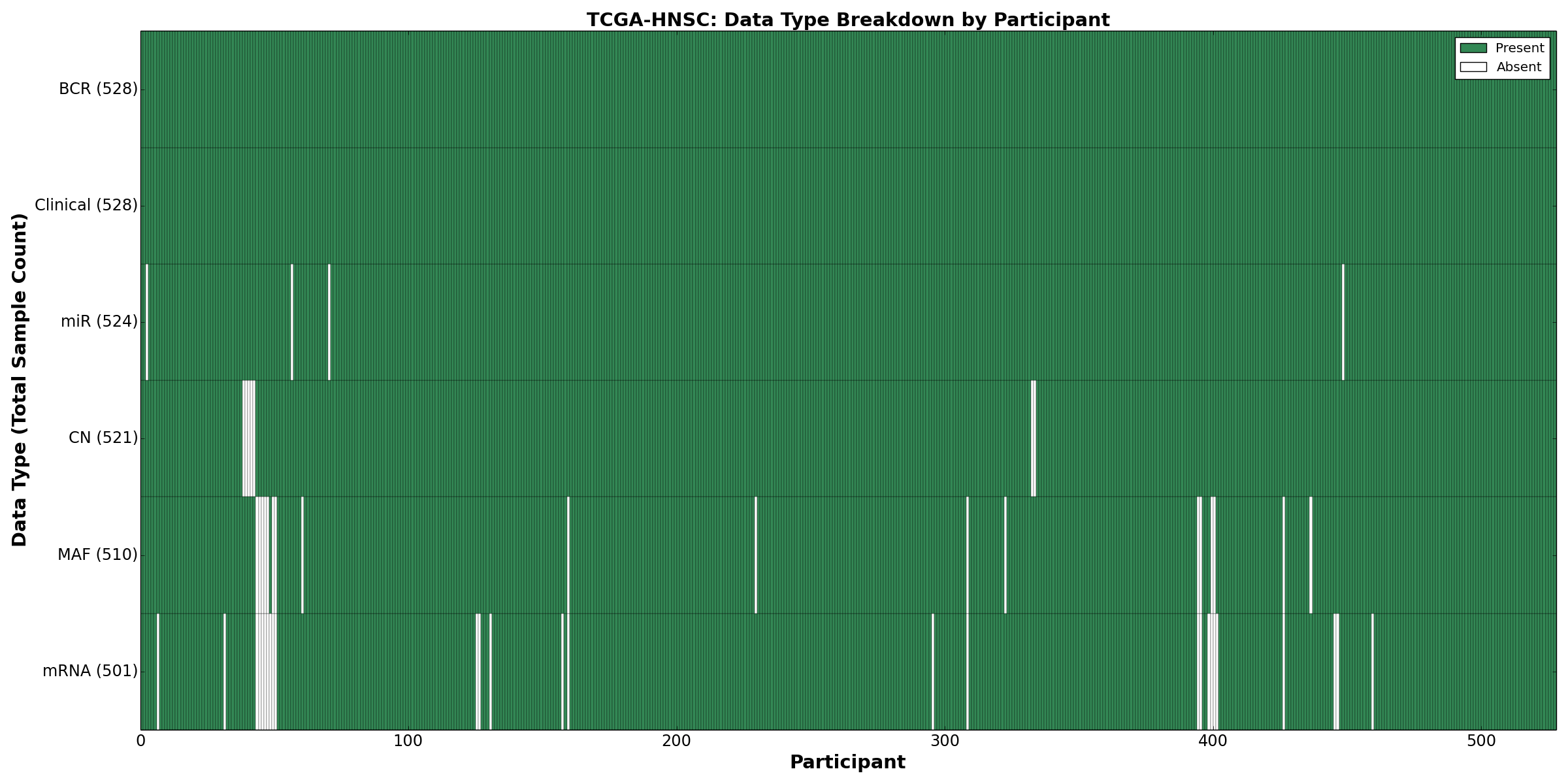Click the x-axis tick label 400
Viewport: 1568px width, 784px height.
pos(1212,742)
